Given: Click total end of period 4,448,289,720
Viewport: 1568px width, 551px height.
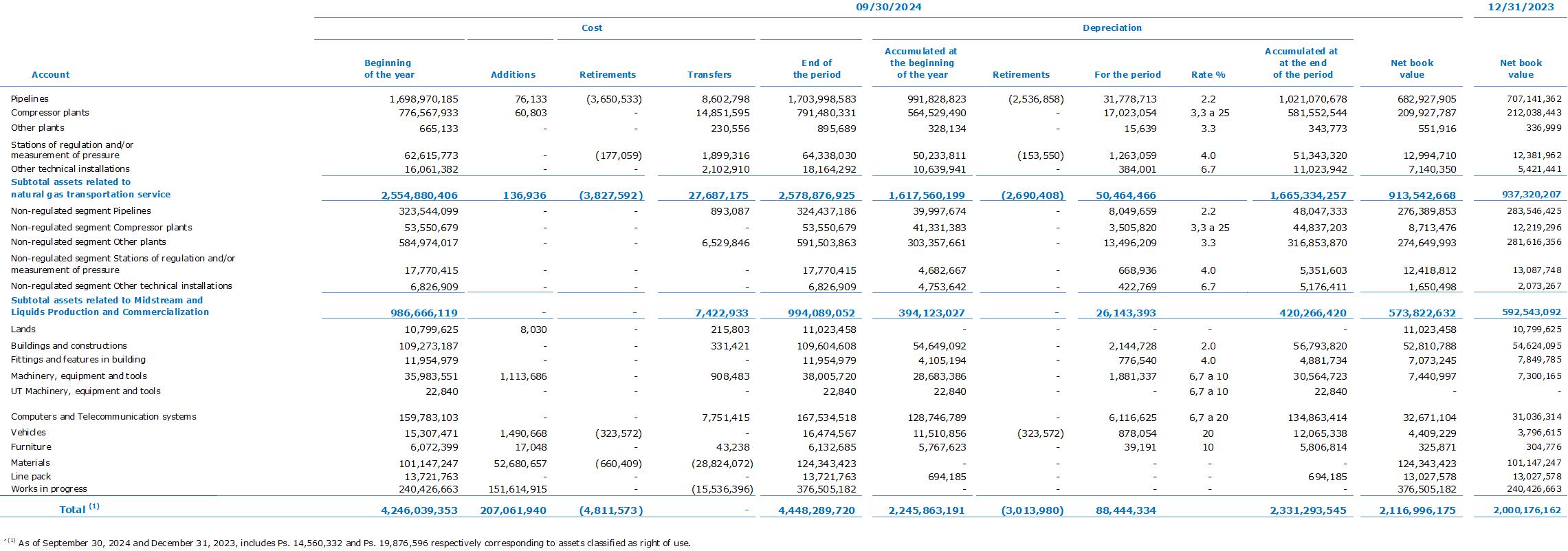Looking at the screenshot, I should (x=817, y=510).
